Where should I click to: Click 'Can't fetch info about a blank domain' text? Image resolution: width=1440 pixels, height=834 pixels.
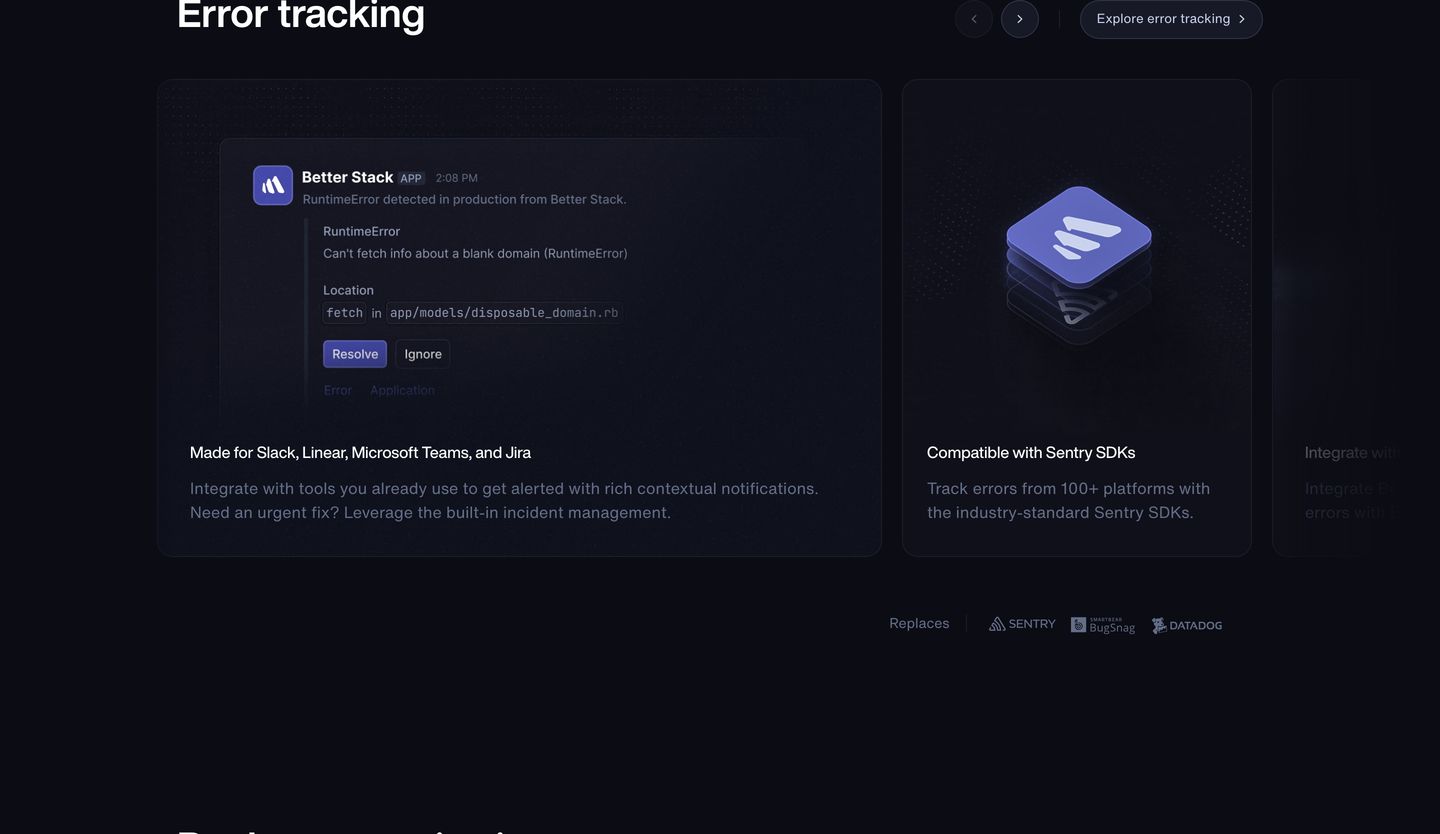(x=475, y=253)
